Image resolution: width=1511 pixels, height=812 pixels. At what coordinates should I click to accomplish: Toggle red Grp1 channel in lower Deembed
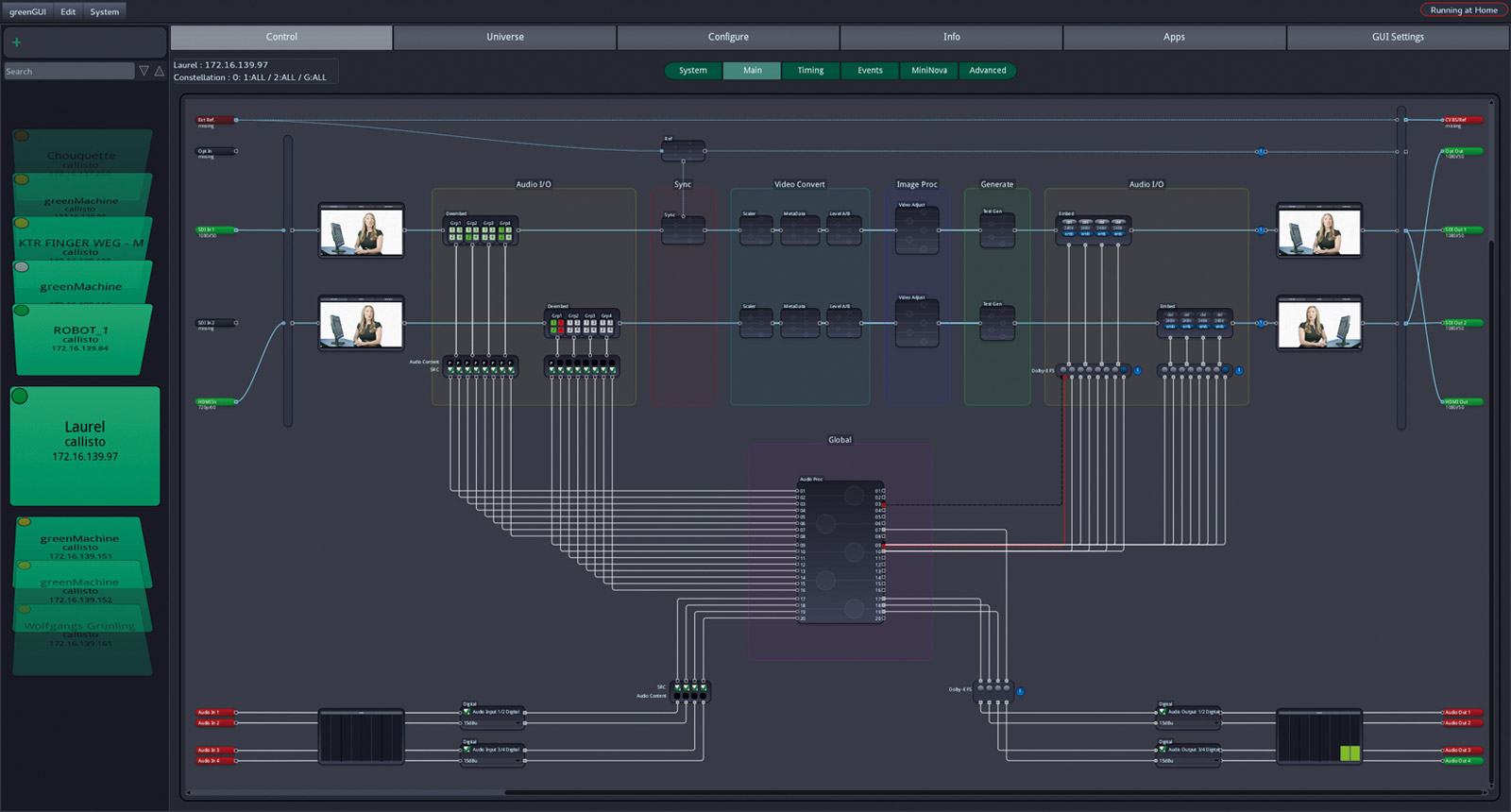pos(561,323)
